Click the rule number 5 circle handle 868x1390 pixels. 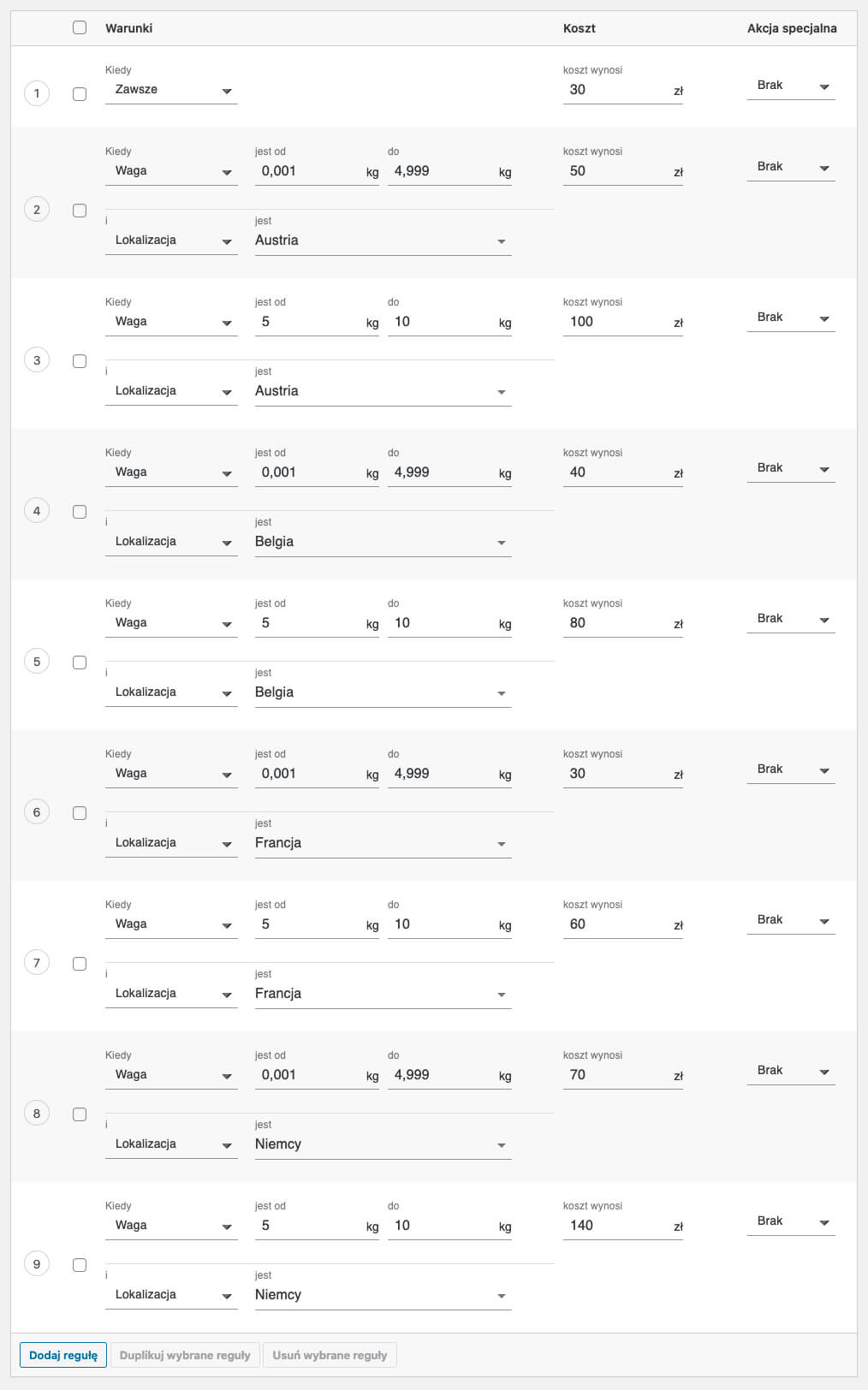(37, 662)
